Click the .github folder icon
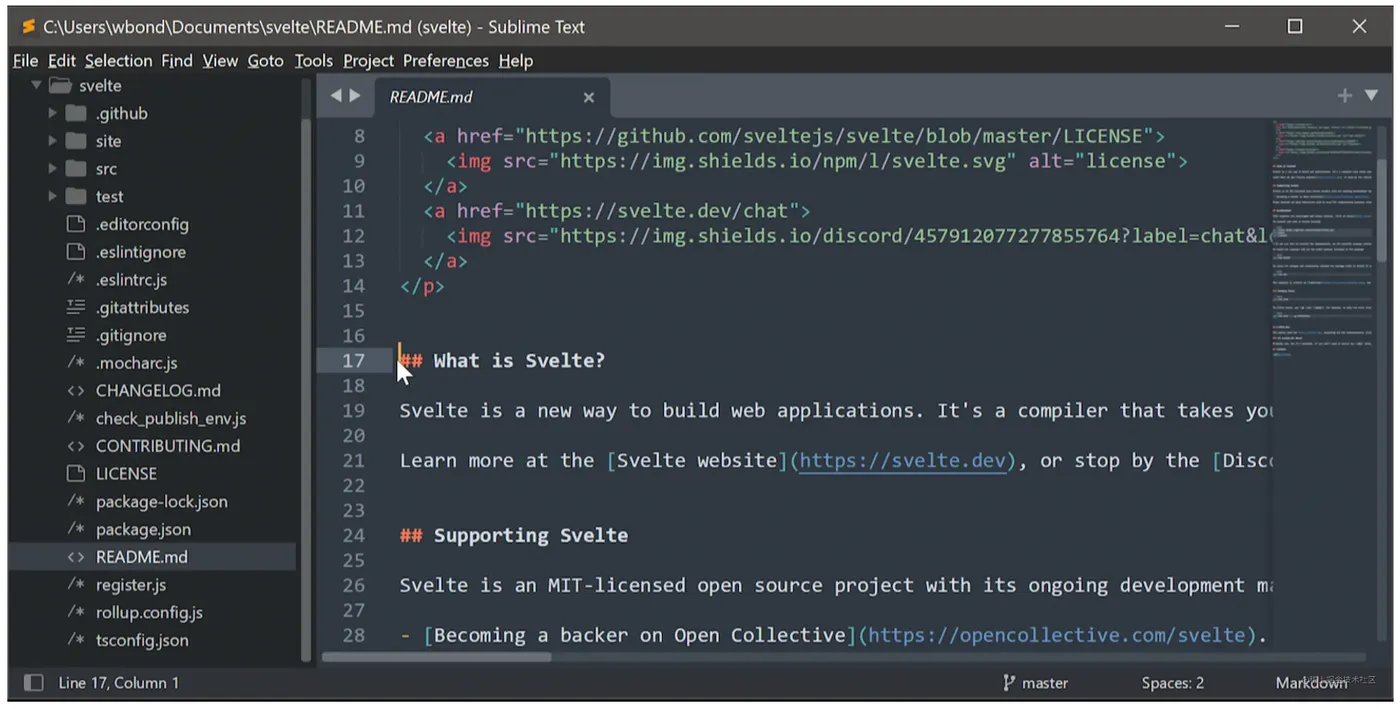 pos(76,113)
